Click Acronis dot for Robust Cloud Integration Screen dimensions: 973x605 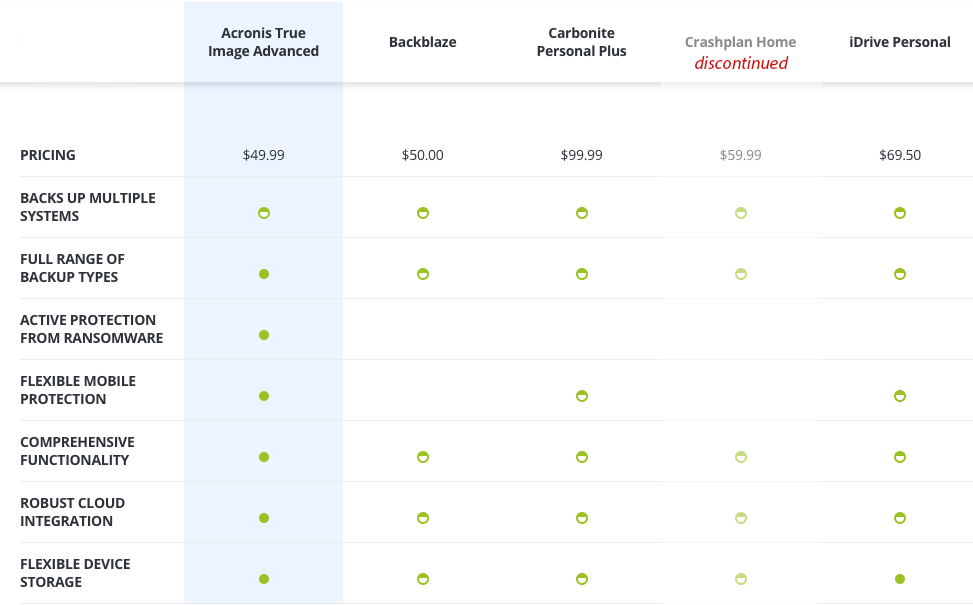(264, 518)
